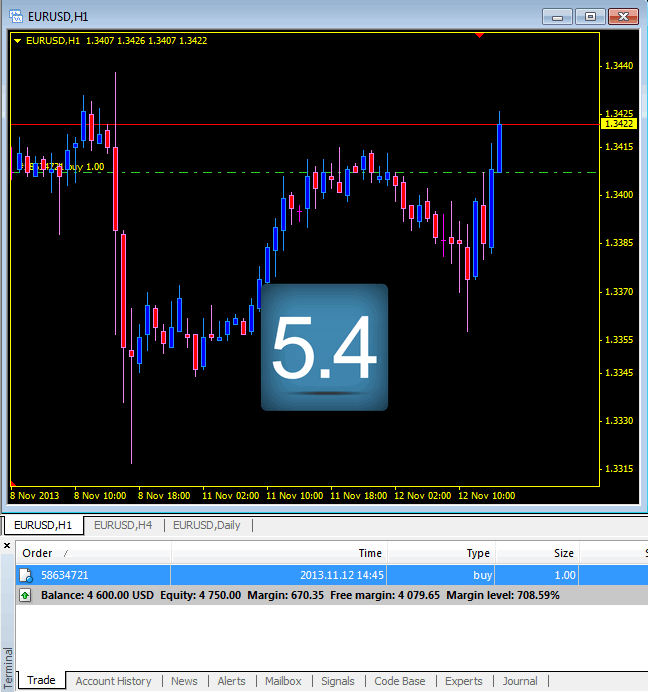Viewport: 648px width, 692px height.
Task: Switch to the EURUSD,H4 chart tab
Action: (123, 525)
